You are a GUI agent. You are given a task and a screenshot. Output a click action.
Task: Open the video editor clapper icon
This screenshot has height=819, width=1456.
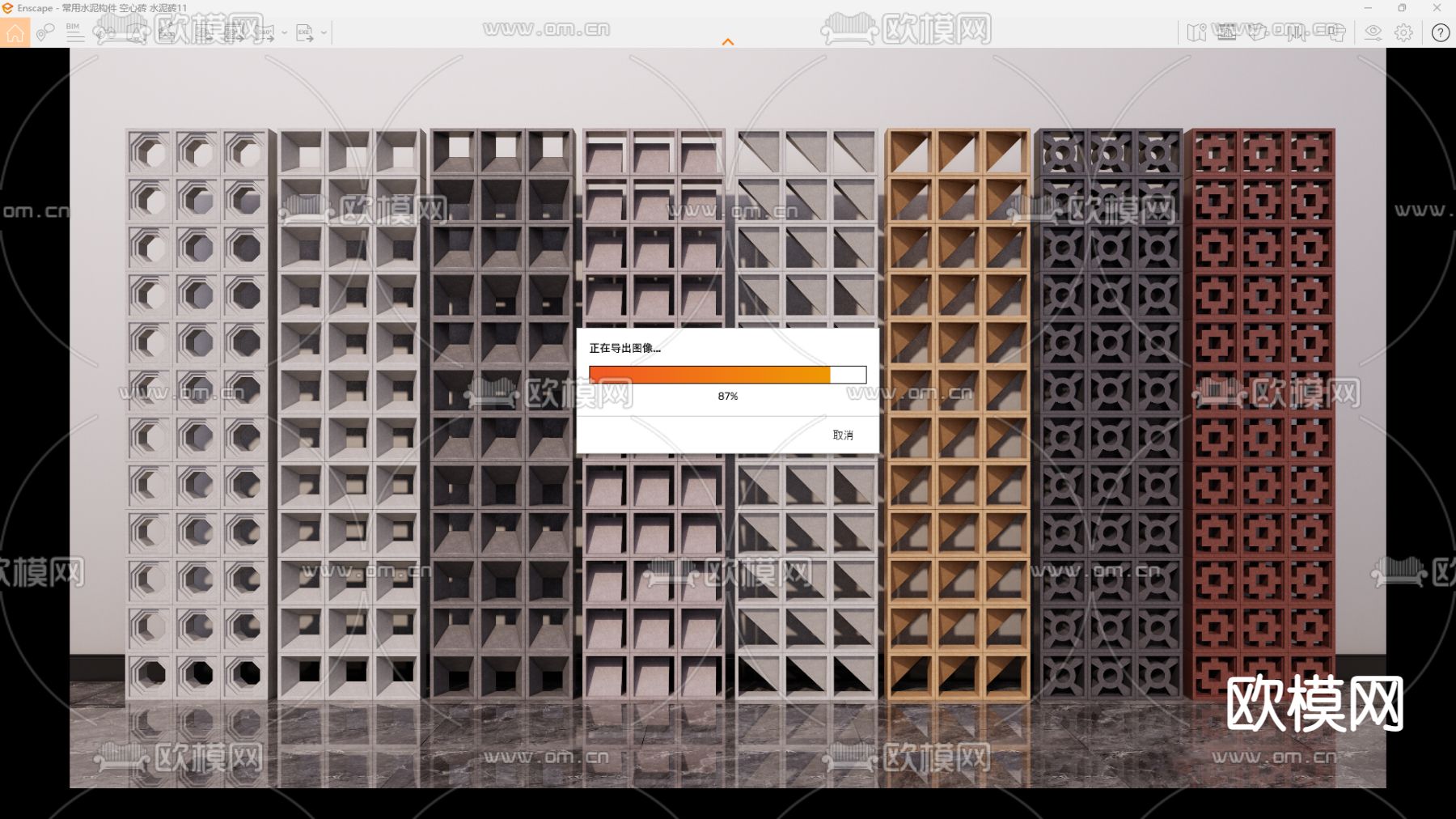pyautogui.click(x=1226, y=32)
